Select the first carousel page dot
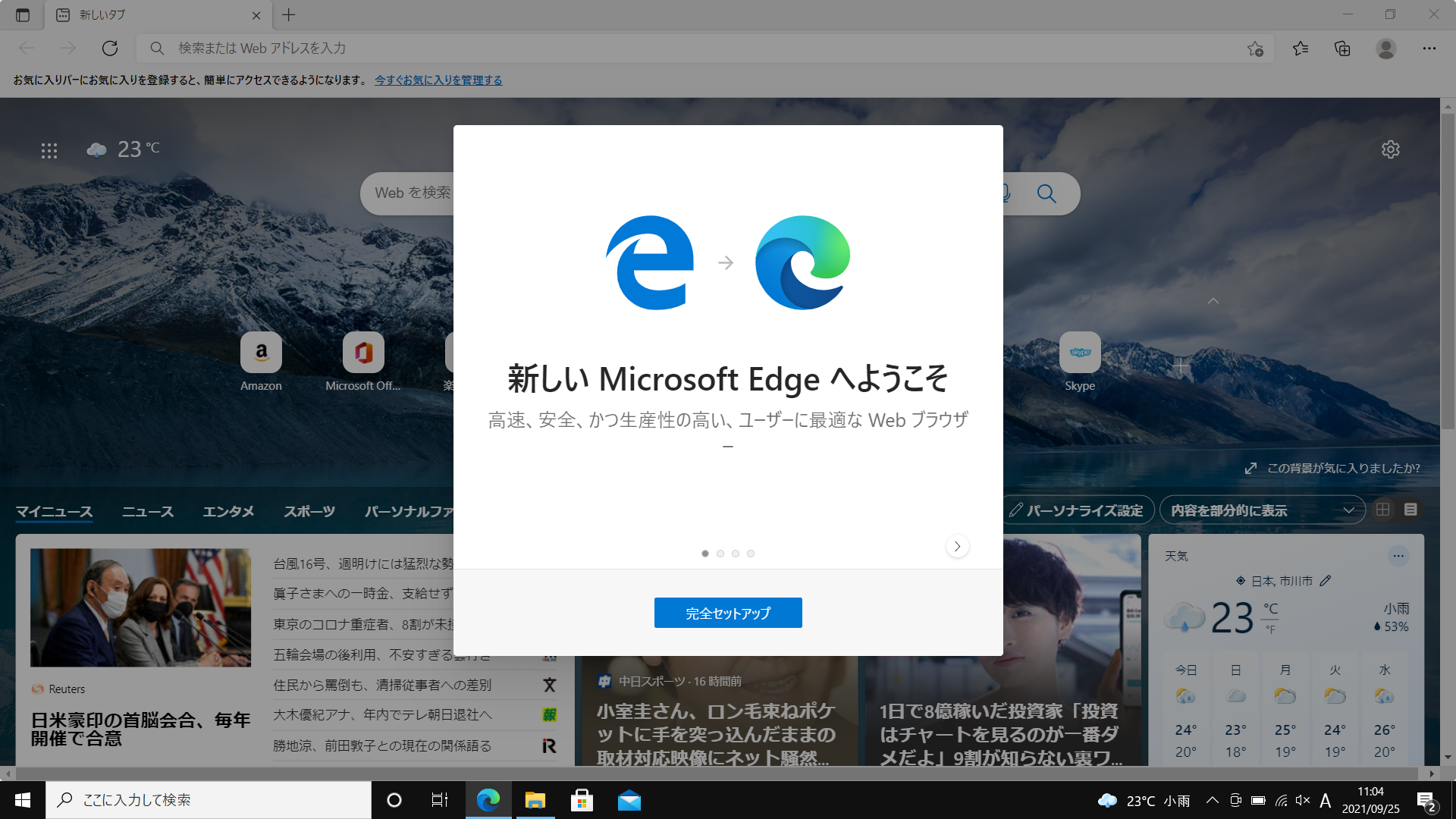 click(x=705, y=554)
